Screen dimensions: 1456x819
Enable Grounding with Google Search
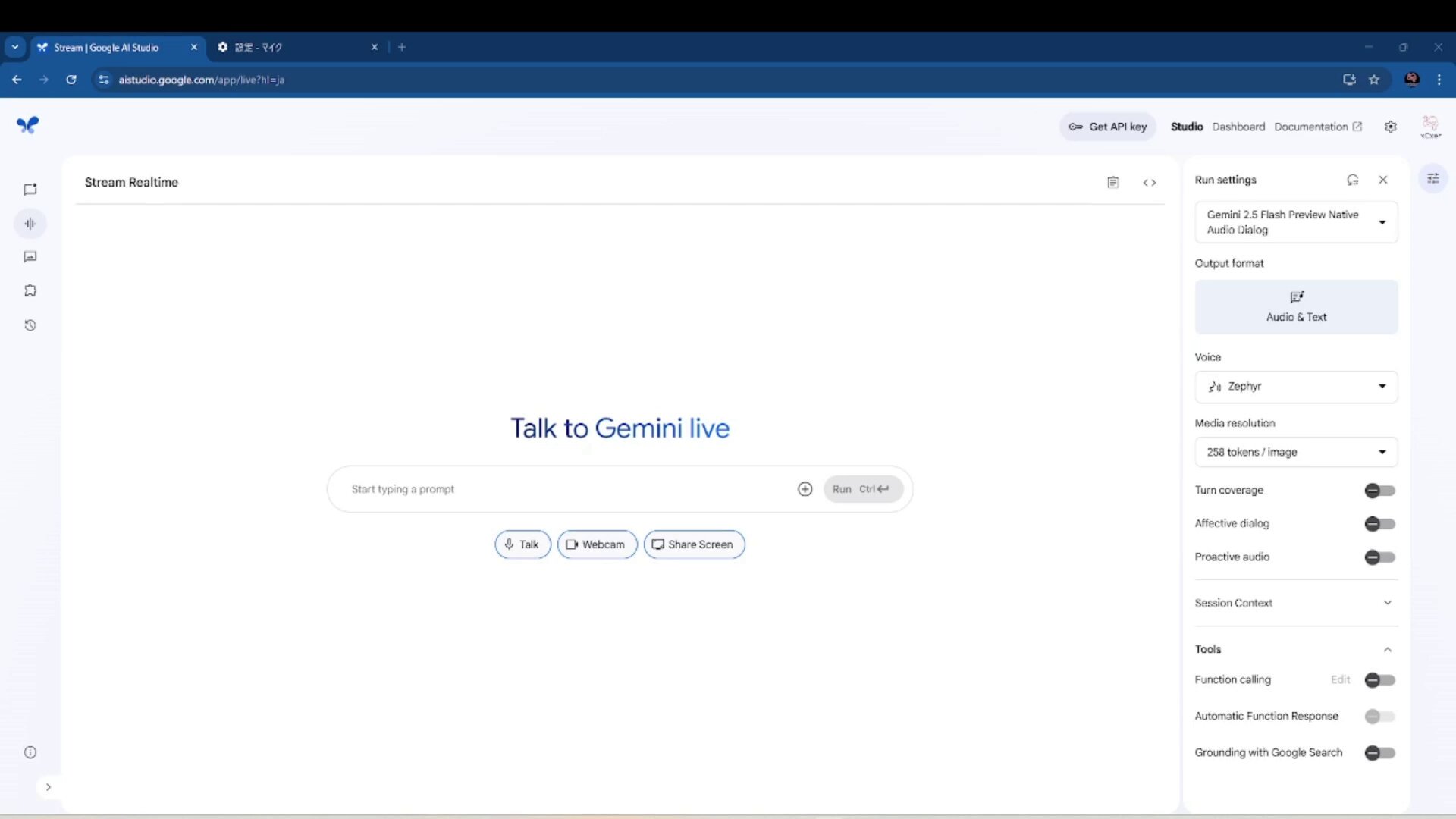[x=1379, y=753]
